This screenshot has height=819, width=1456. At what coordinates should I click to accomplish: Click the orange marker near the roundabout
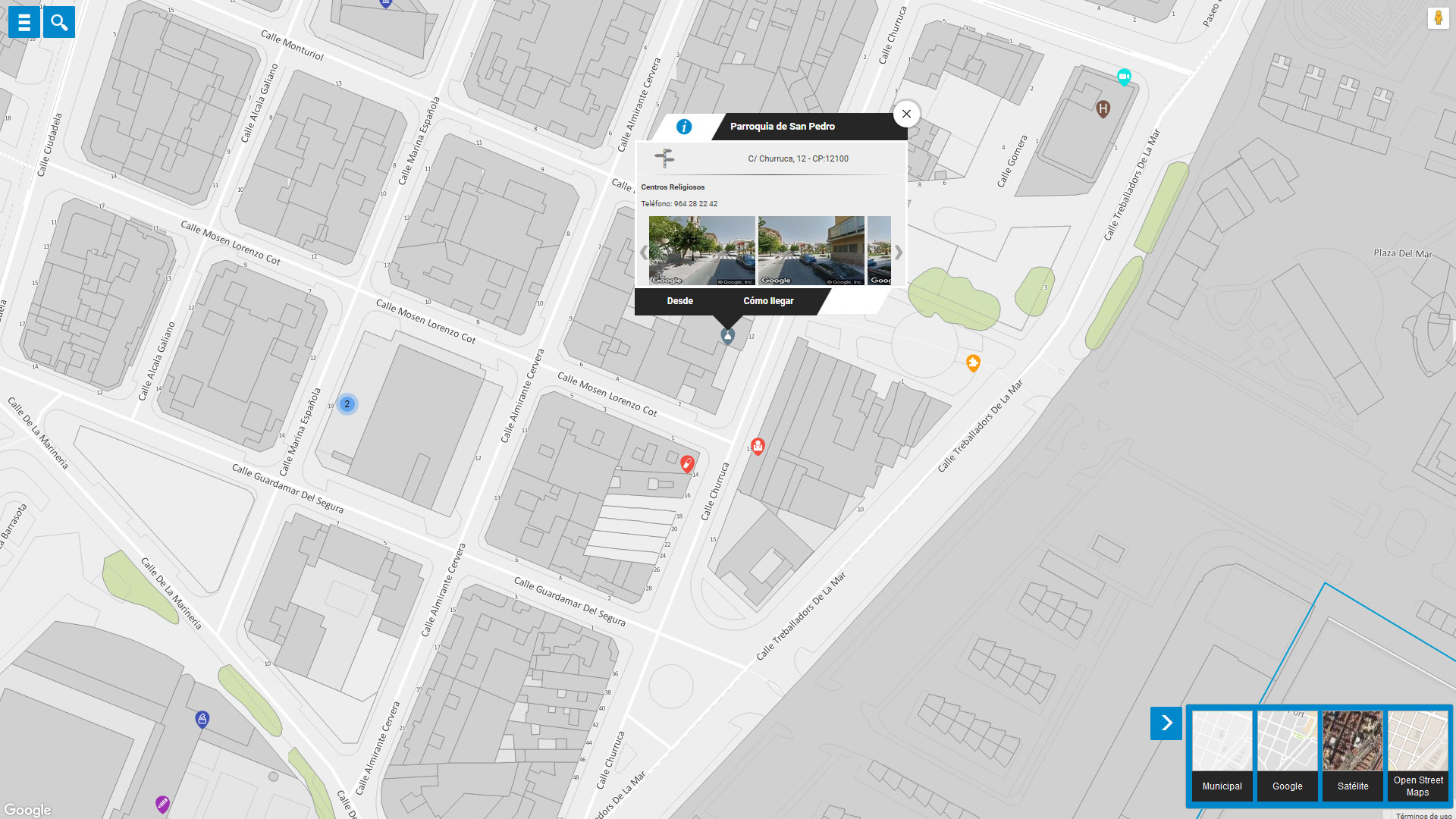click(x=973, y=363)
